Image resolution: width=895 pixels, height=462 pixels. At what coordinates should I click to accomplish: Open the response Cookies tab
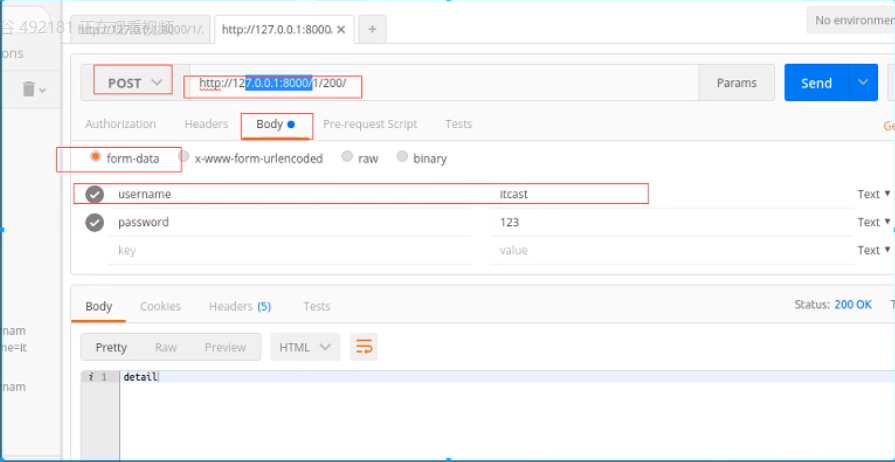click(160, 306)
